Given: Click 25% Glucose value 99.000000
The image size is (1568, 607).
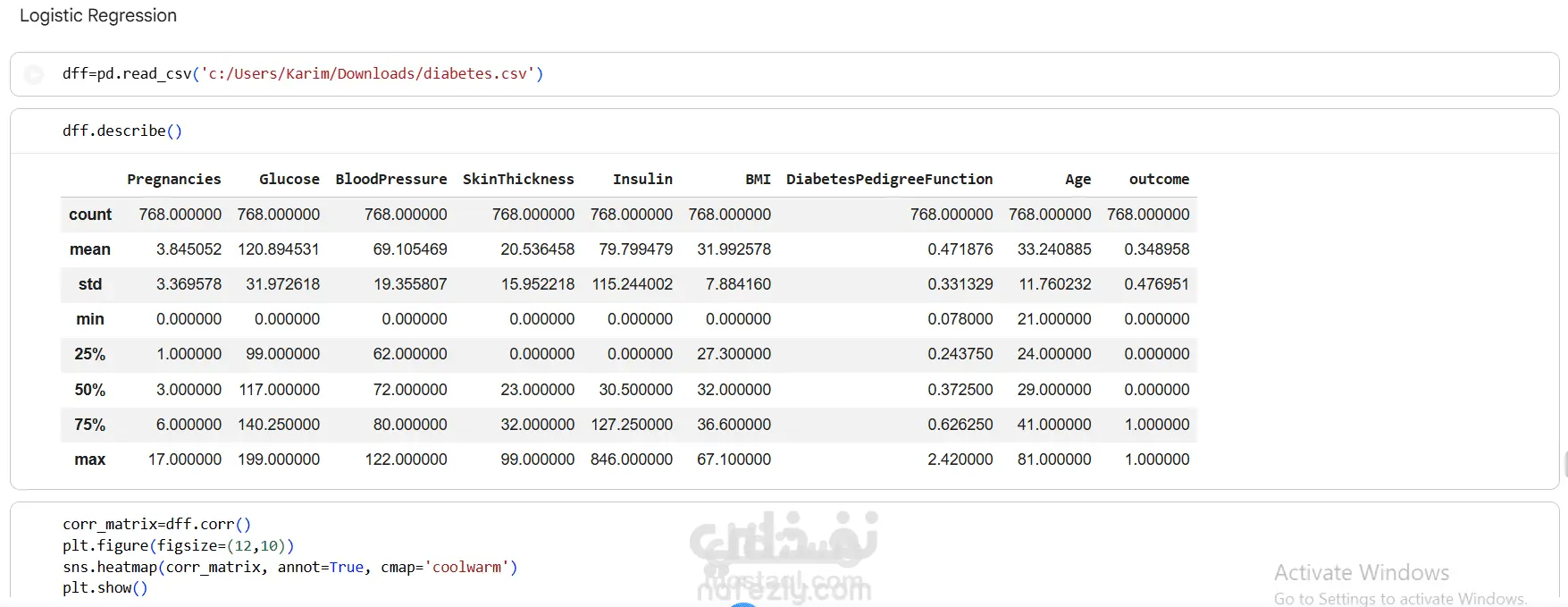Looking at the screenshot, I should pyautogui.click(x=283, y=354).
